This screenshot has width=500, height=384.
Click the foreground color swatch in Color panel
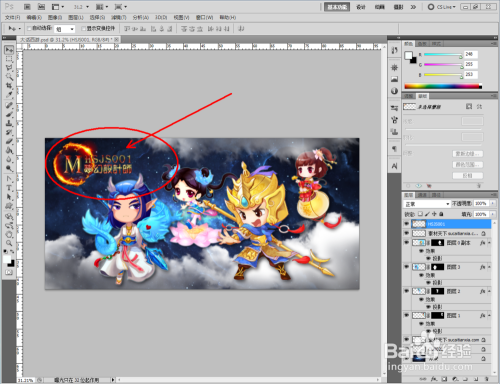pyautogui.click(x=408, y=55)
